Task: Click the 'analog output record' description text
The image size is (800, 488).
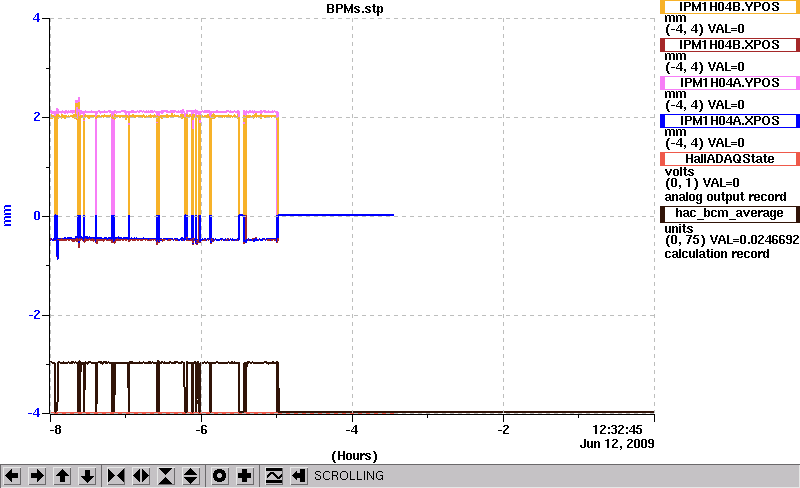Action: tap(725, 197)
